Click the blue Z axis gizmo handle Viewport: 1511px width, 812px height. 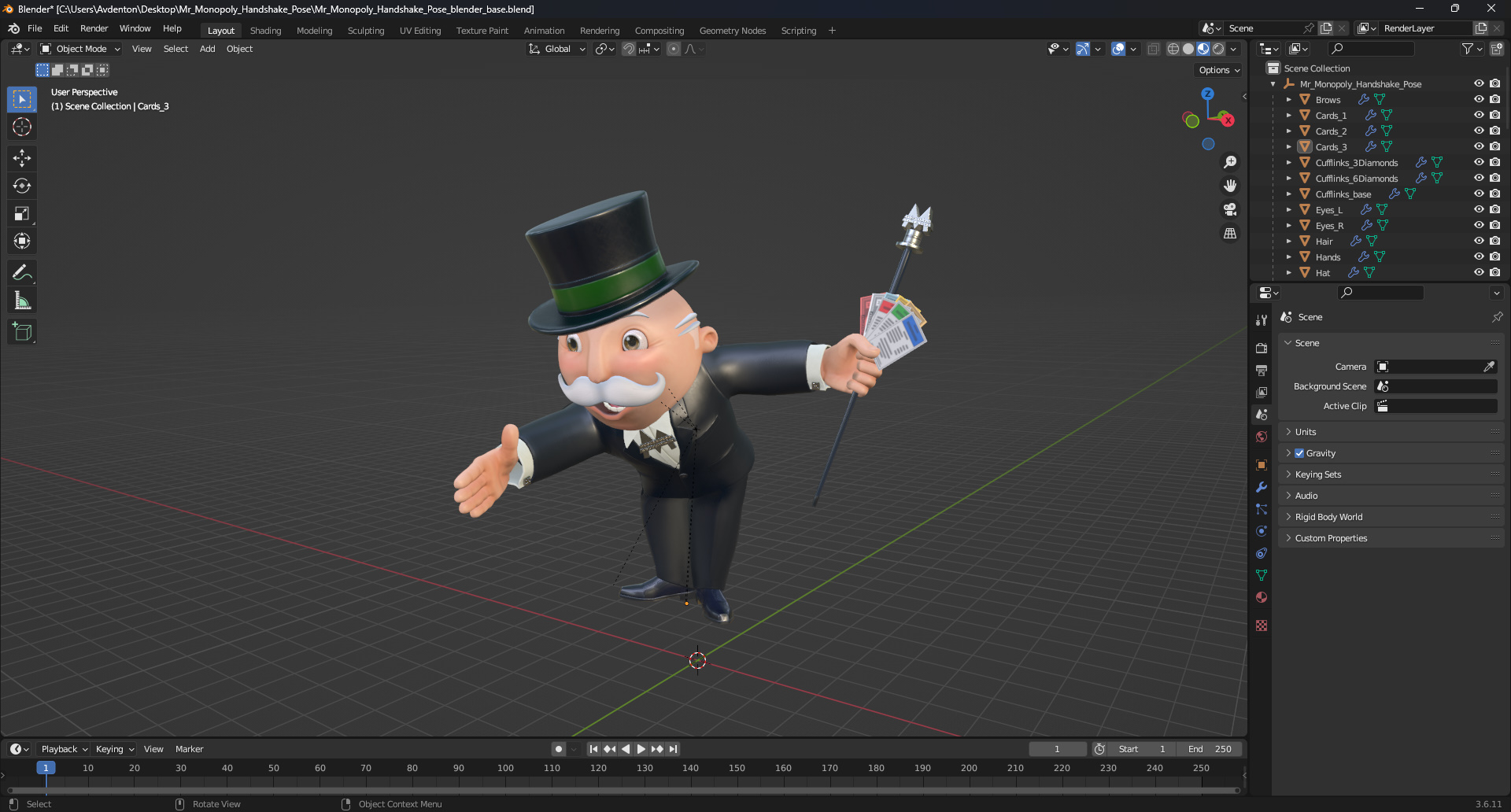[1207, 94]
